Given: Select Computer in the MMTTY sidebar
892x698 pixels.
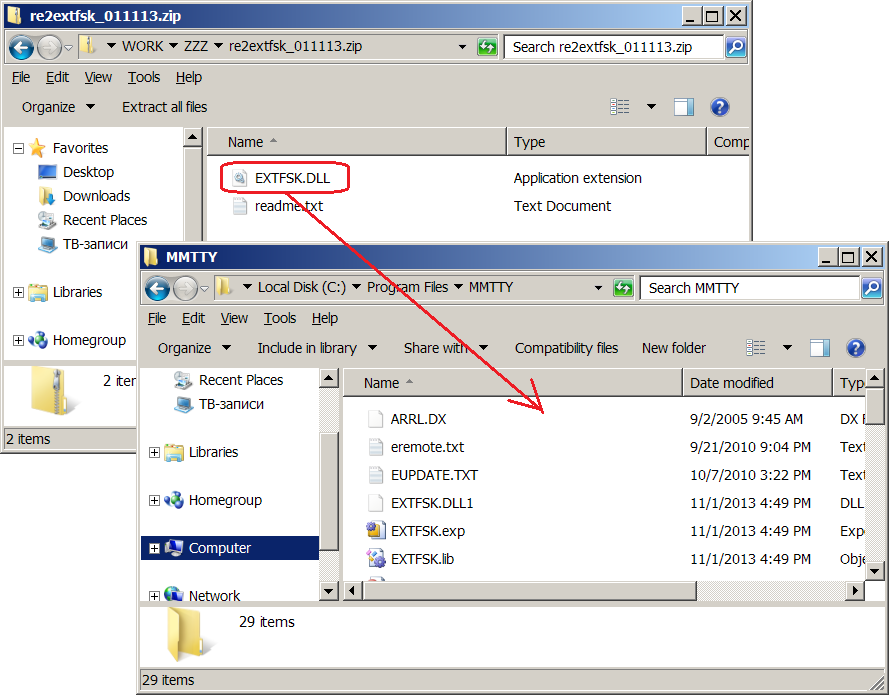Looking at the screenshot, I should coord(220,548).
